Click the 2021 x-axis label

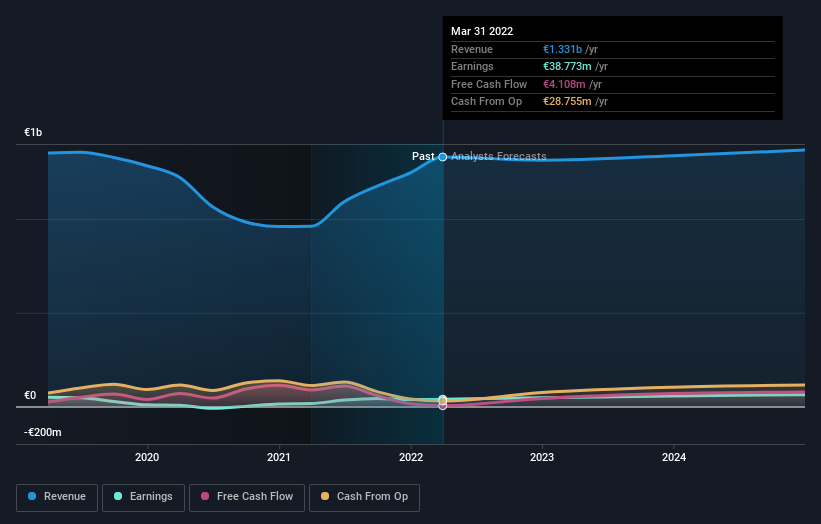pos(279,457)
